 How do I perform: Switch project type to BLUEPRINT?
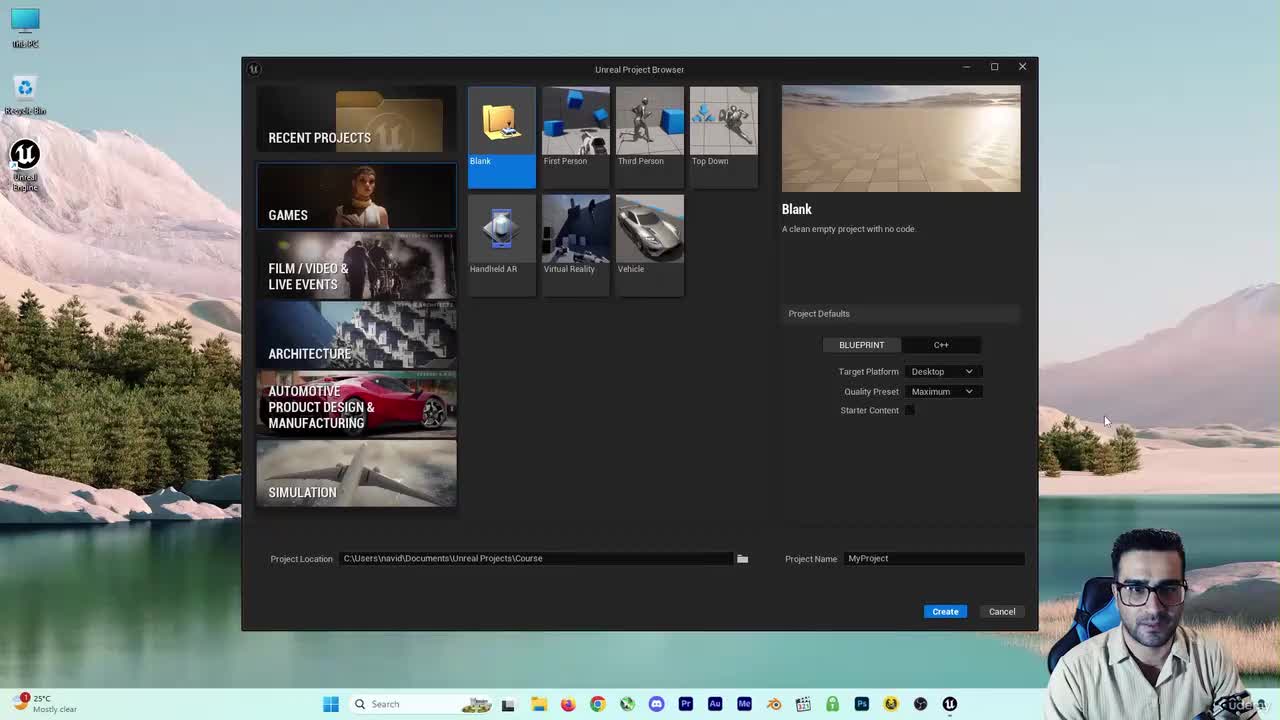click(861, 345)
